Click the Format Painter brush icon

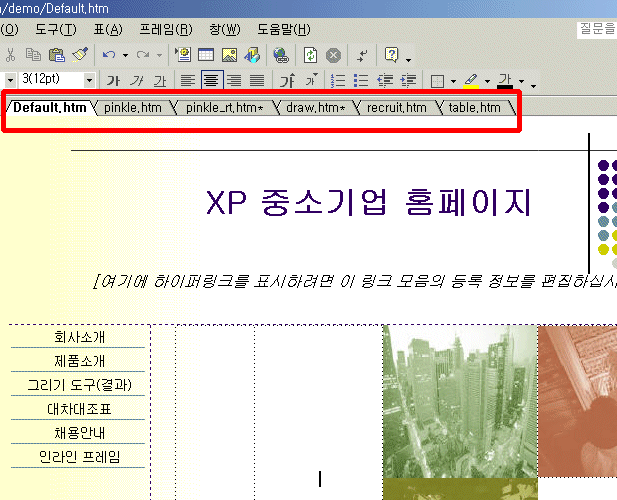(x=80, y=55)
